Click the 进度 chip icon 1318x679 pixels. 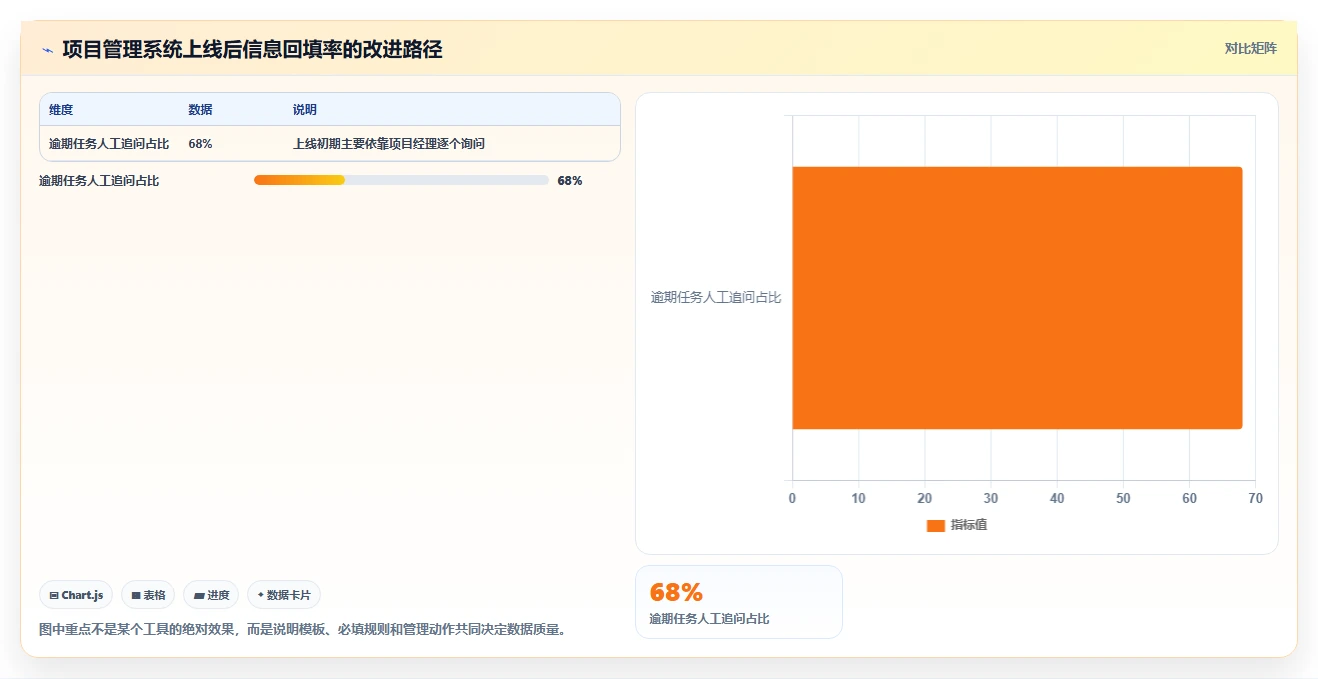pos(199,595)
